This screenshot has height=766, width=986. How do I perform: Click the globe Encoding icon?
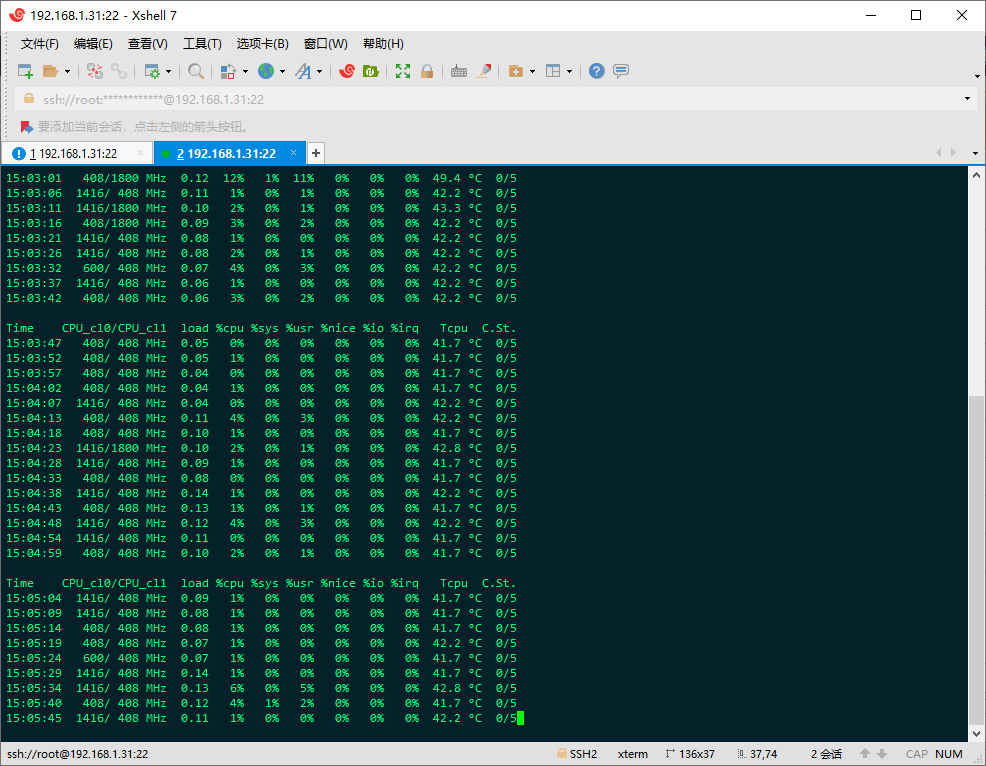click(x=266, y=71)
